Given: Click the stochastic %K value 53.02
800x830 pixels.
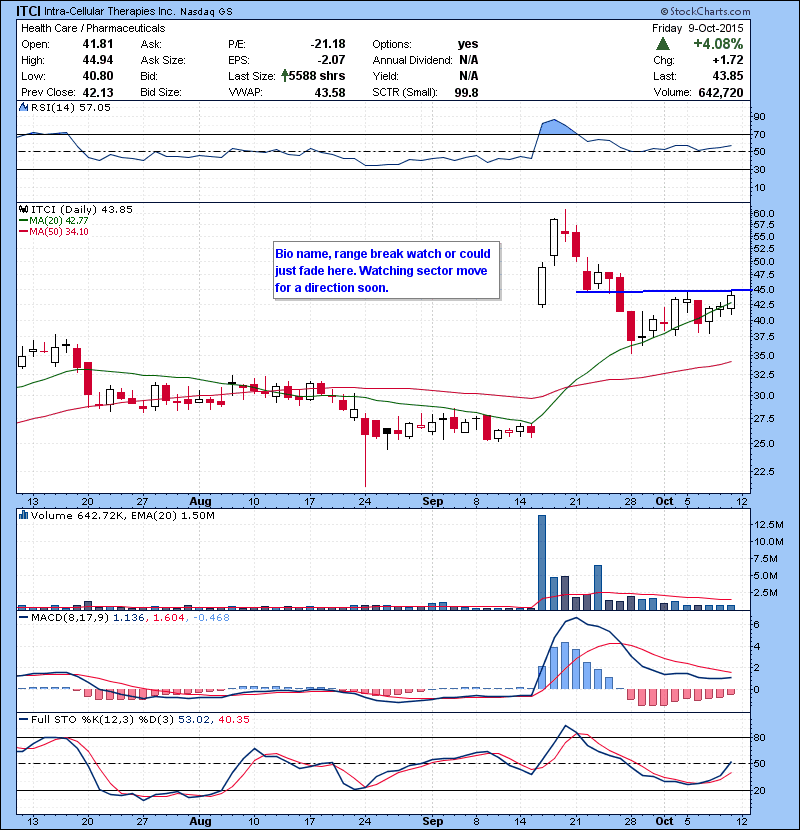Looking at the screenshot, I should pos(194,719).
